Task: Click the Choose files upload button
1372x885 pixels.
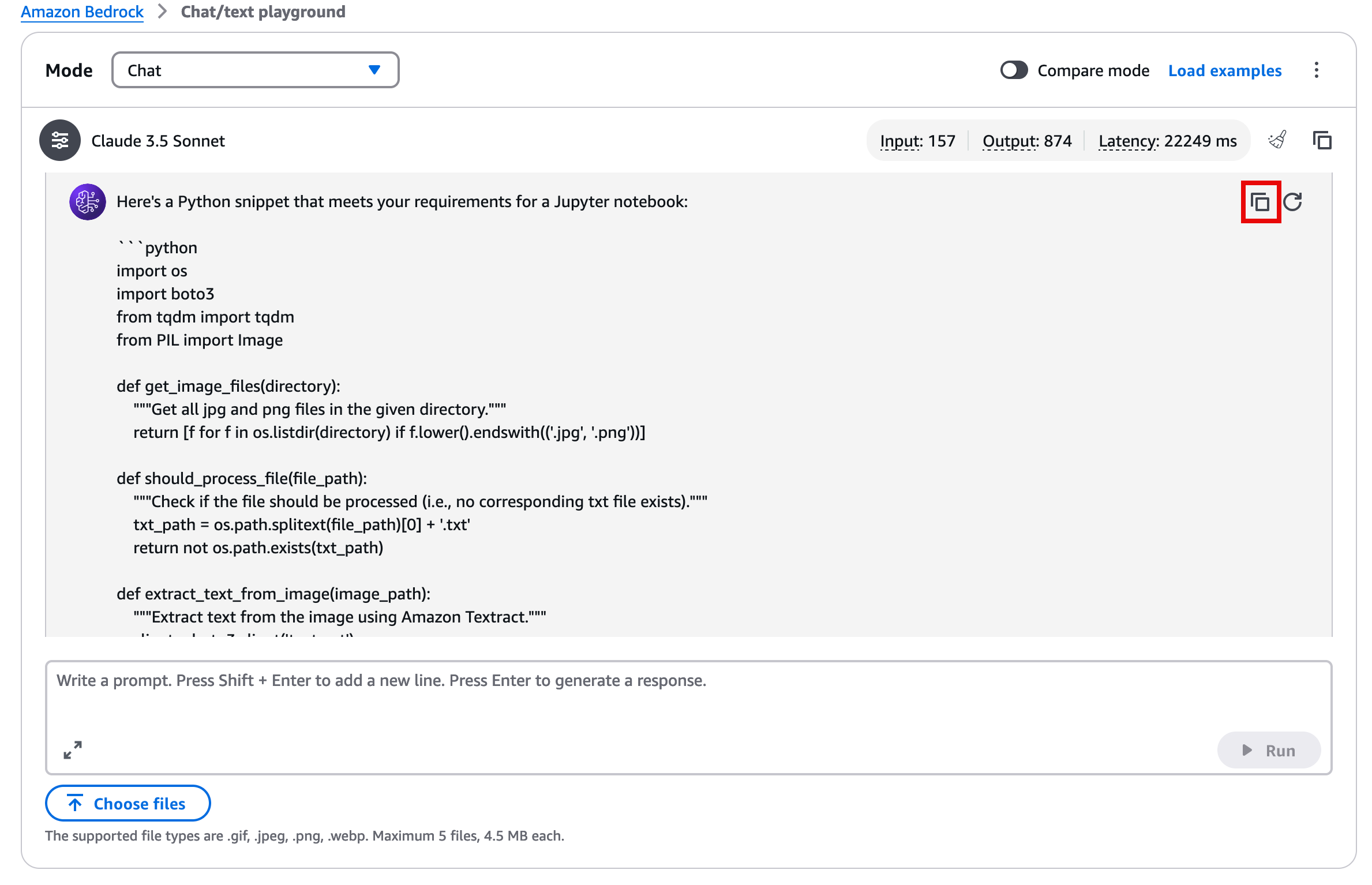Action: coord(128,803)
